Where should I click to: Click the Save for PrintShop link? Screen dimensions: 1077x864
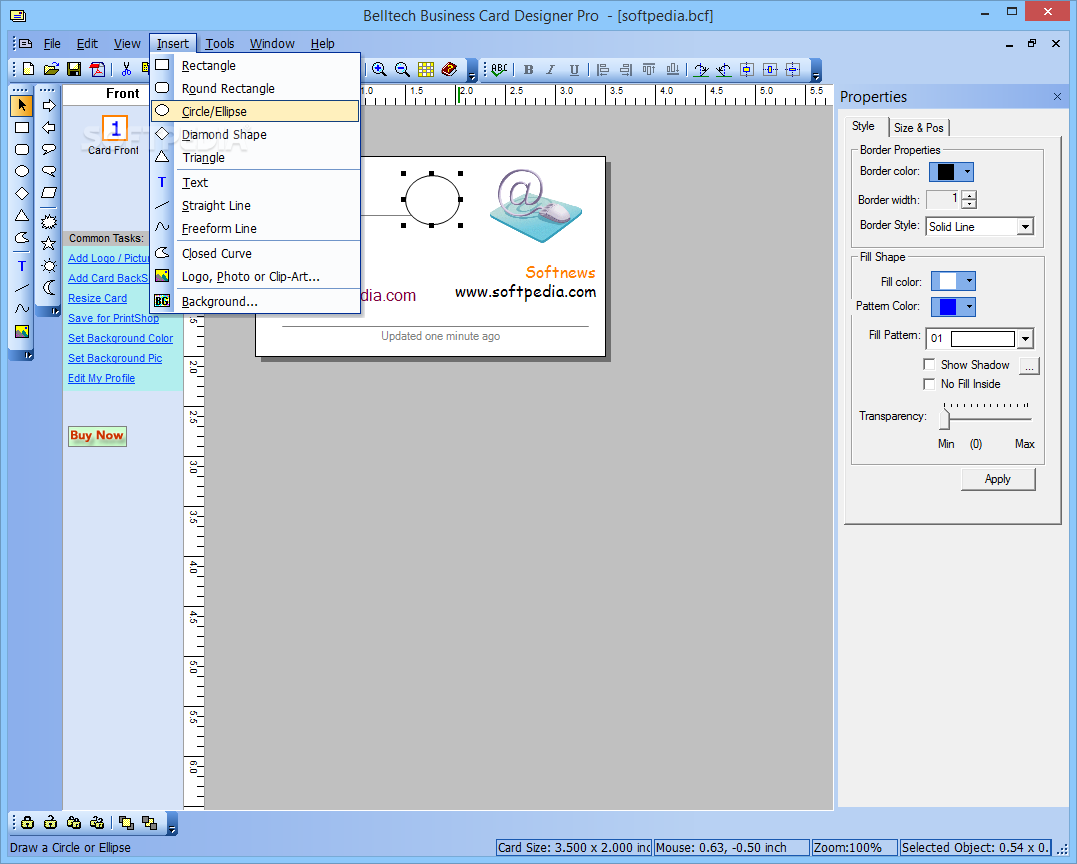point(113,318)
